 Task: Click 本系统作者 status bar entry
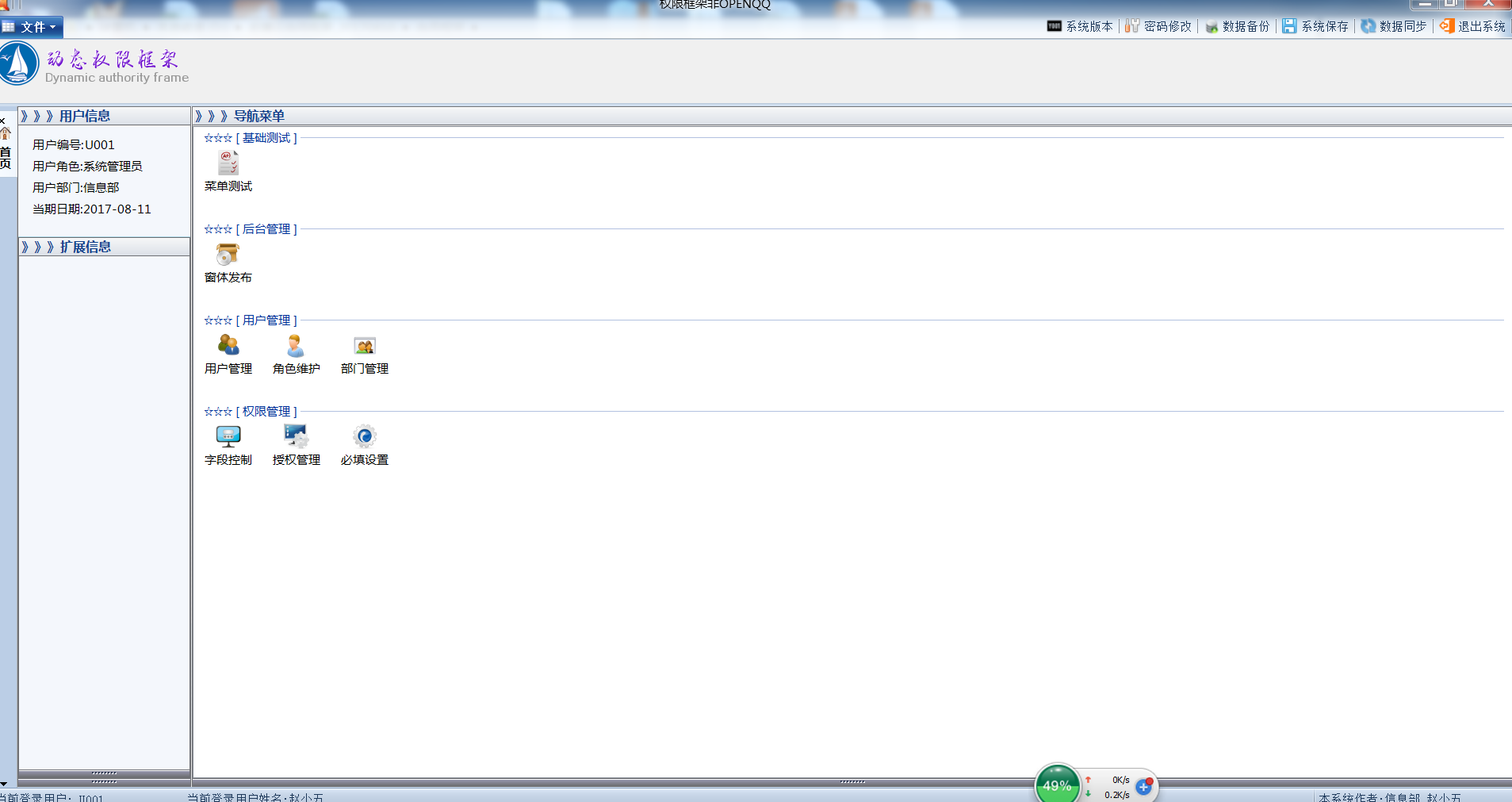[1390, 797]
